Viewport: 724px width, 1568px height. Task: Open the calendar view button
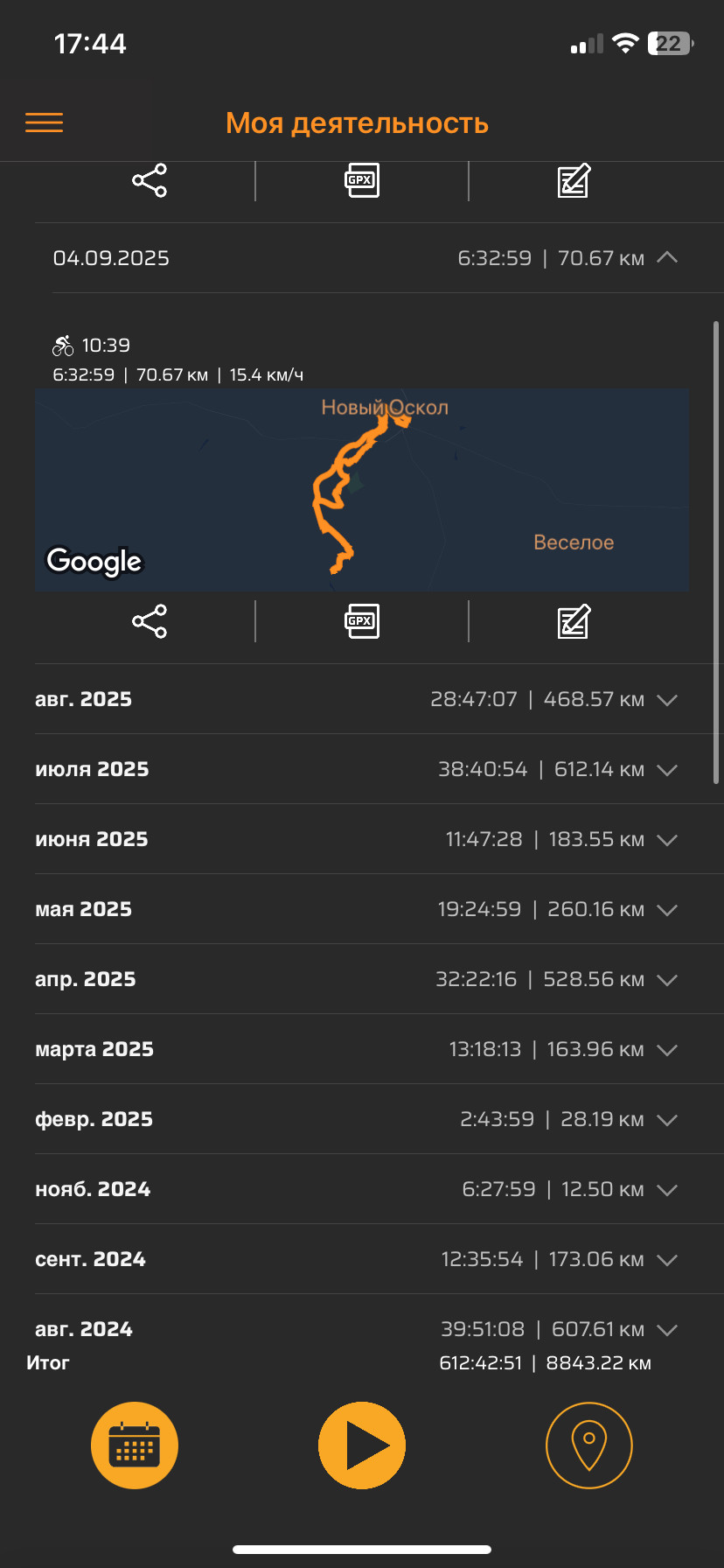(x=135, y=1445)
